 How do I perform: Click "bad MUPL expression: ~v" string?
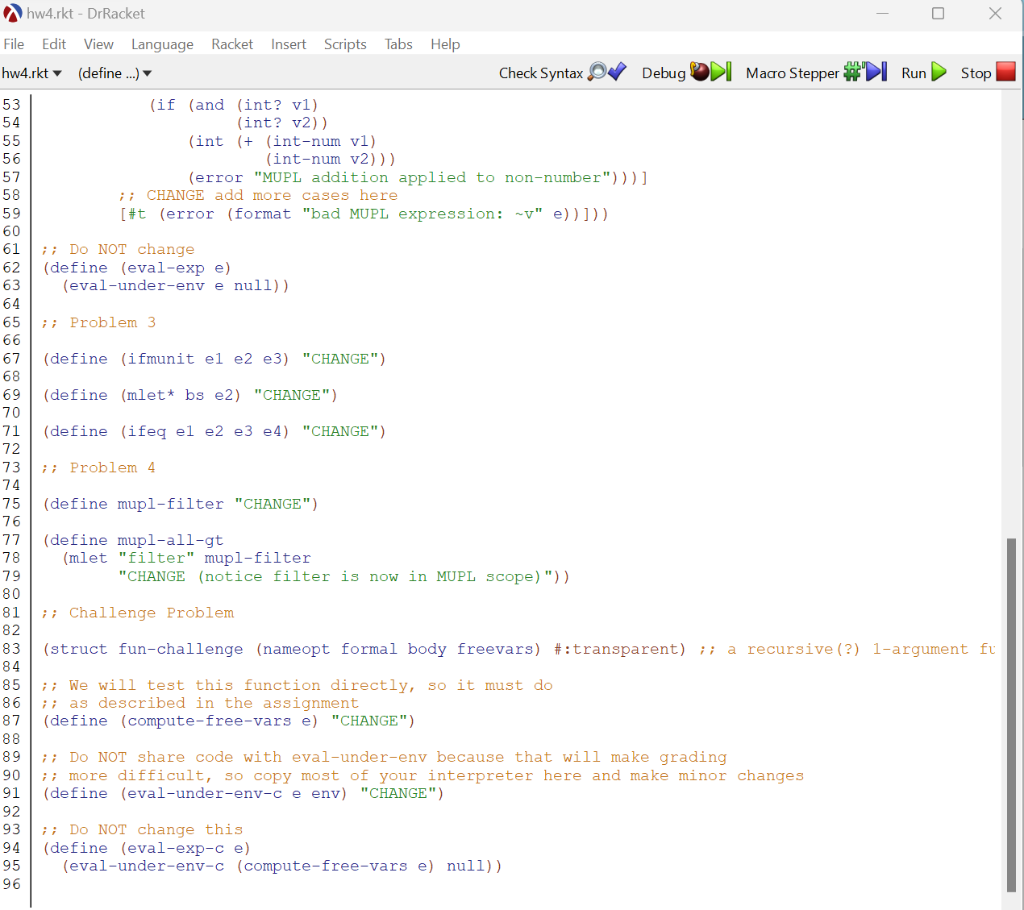(x=422, y=214)
